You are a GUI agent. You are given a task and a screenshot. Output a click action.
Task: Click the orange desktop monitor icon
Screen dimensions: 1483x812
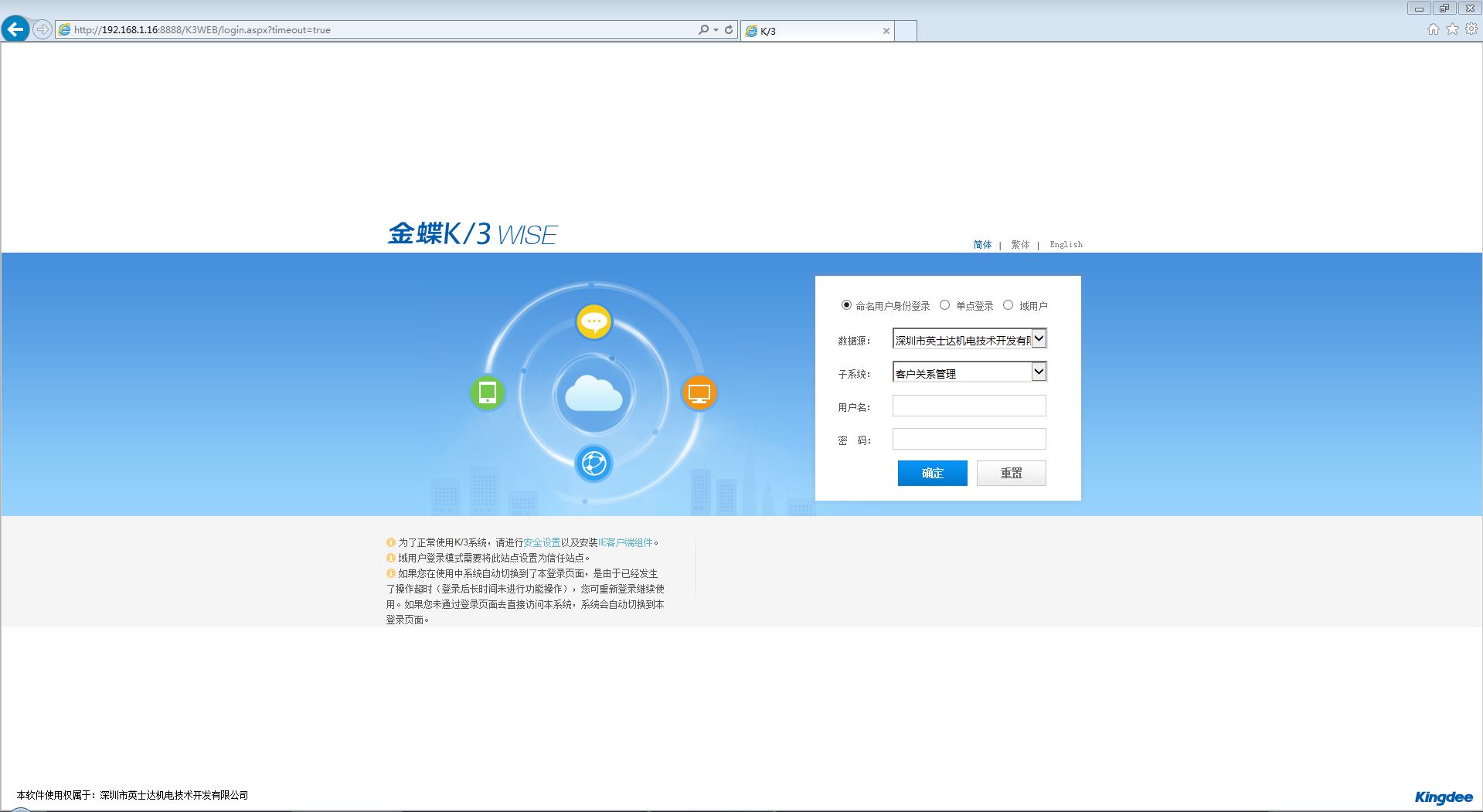click(x=699, y=393)
